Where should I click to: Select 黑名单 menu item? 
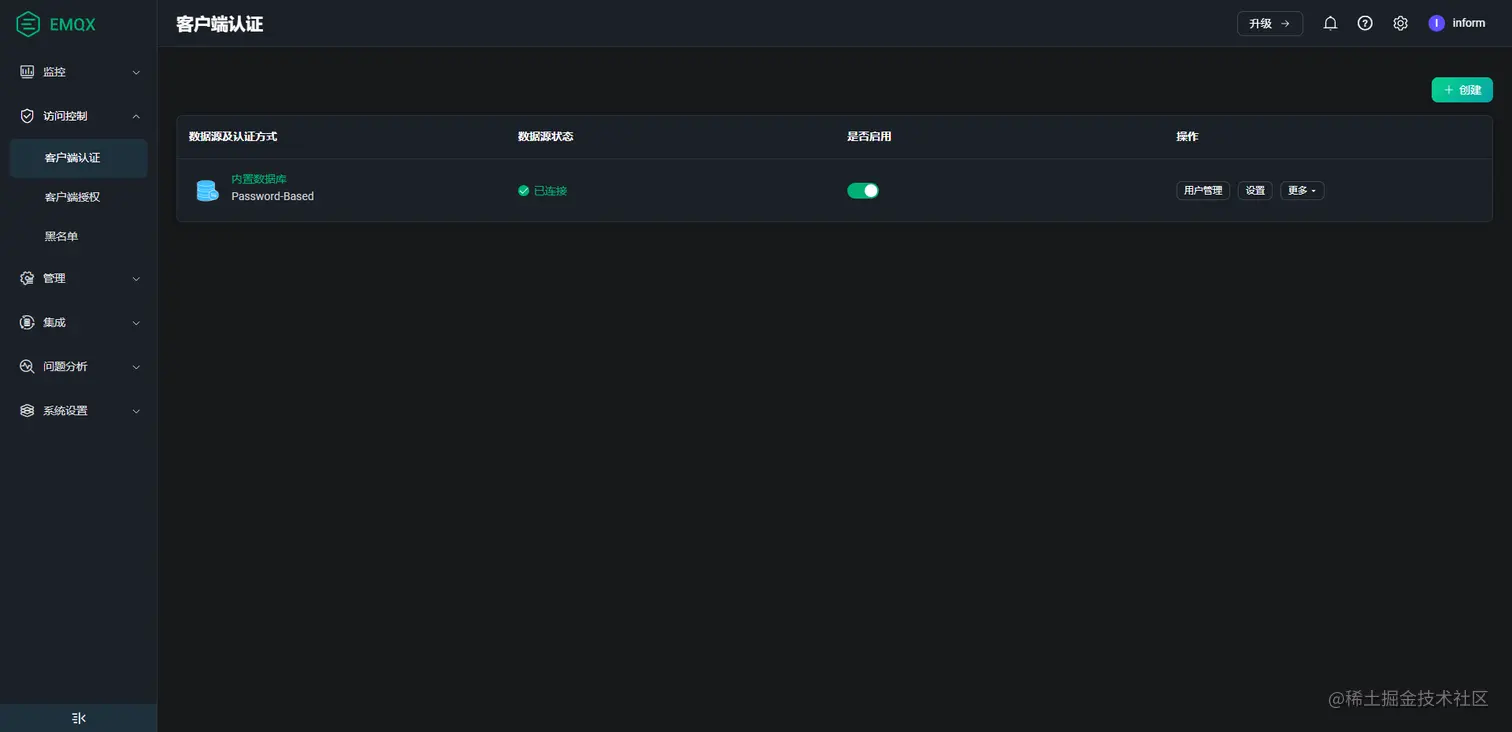(79, 236)
